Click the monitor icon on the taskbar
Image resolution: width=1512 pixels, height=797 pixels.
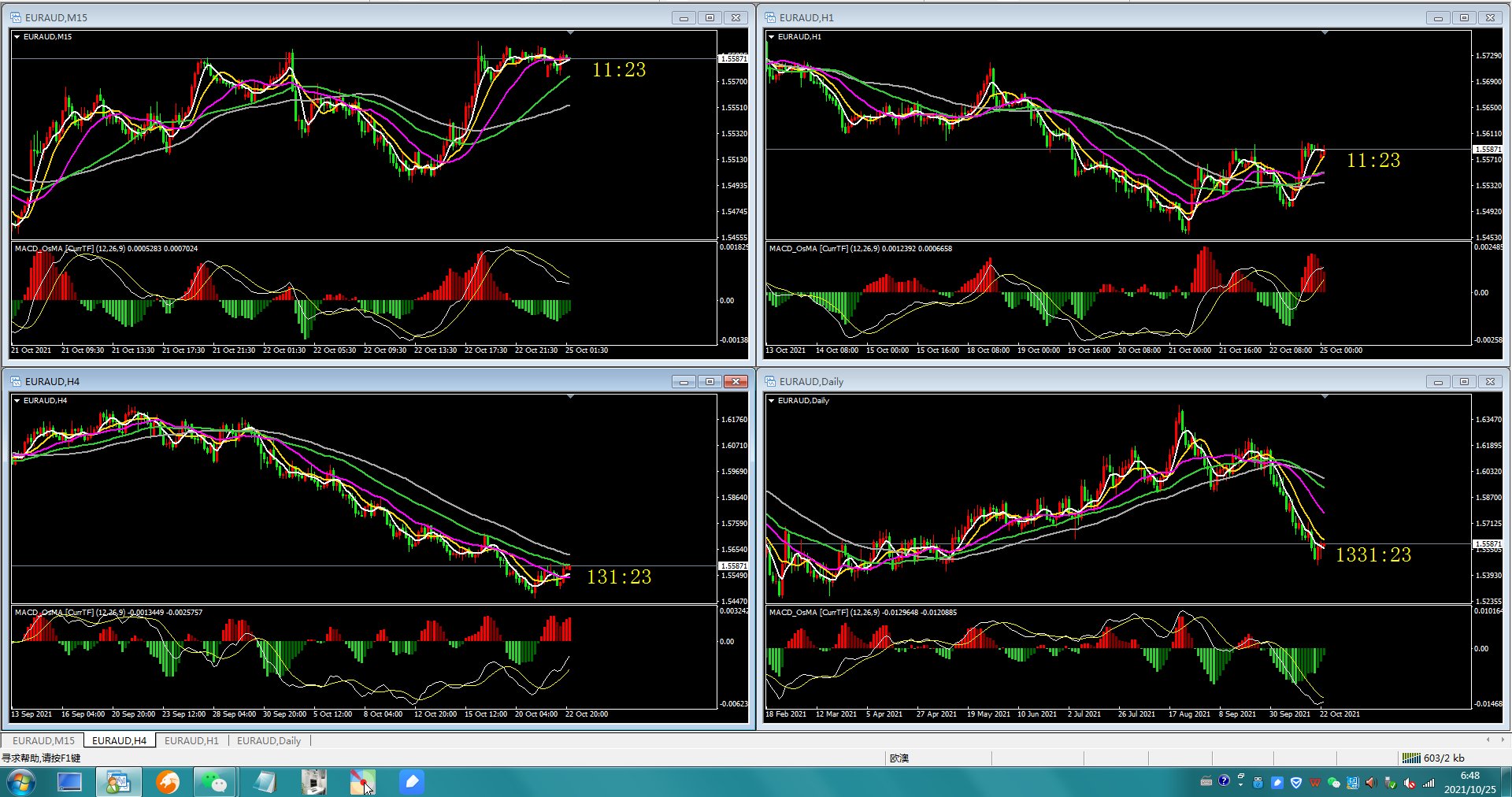(69, 782)
